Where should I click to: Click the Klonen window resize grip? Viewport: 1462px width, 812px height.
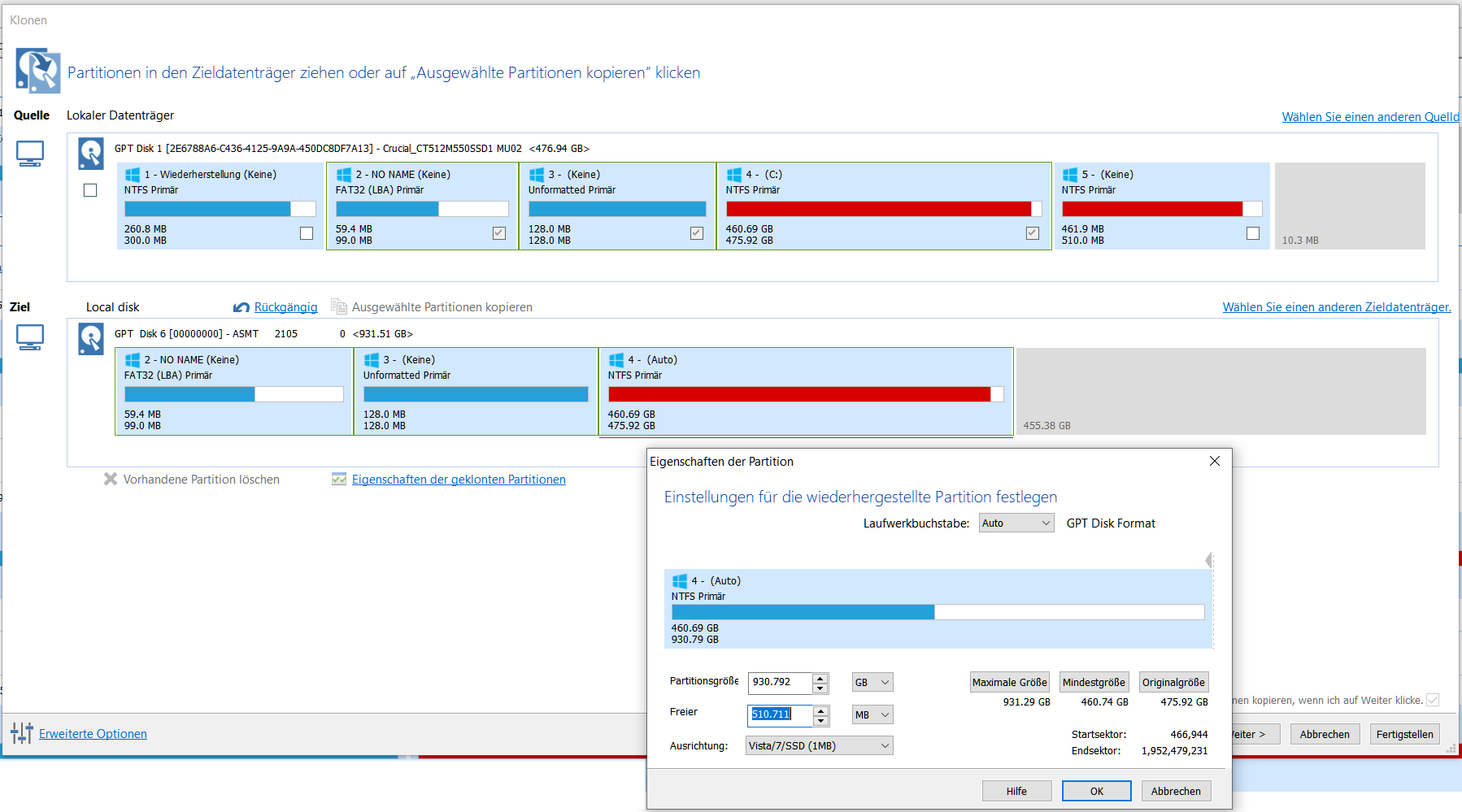coord(1451,749)
